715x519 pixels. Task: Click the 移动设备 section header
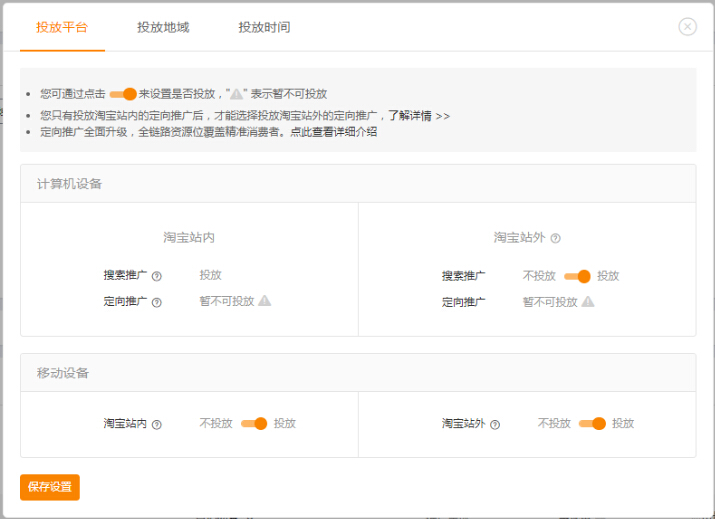[63, 372]
